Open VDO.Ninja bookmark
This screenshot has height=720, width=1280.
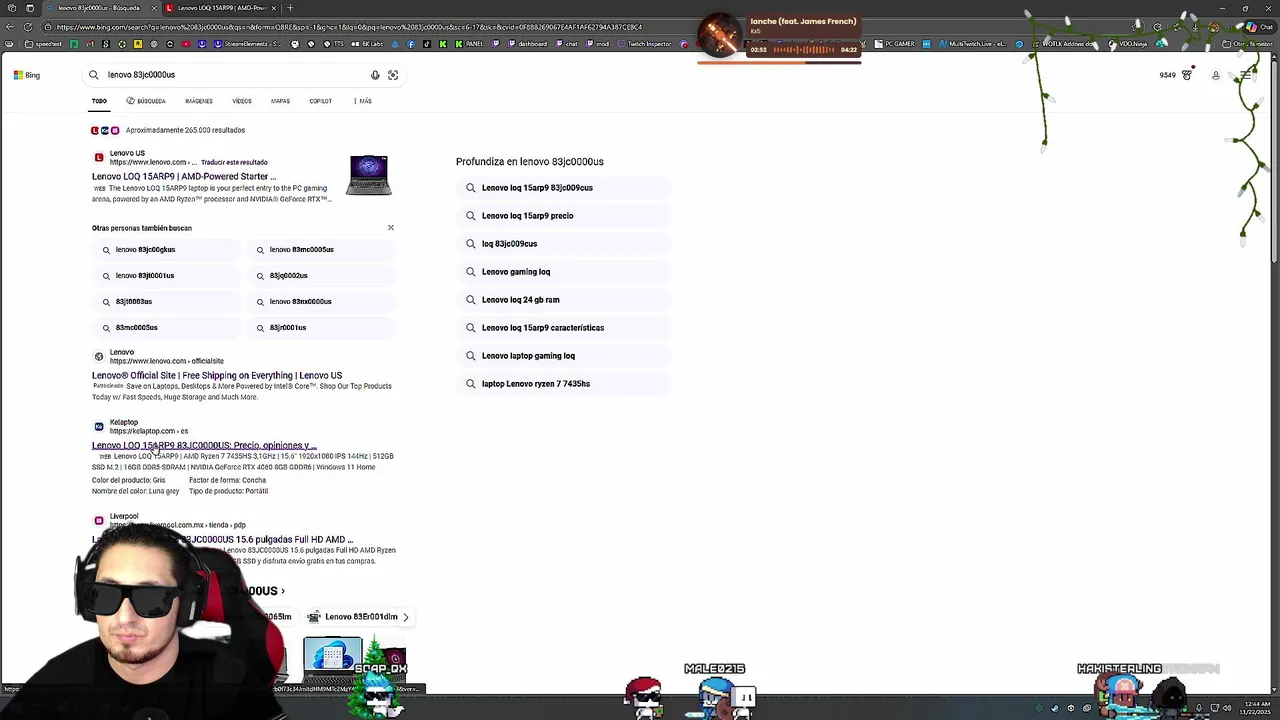[1130, 44]
